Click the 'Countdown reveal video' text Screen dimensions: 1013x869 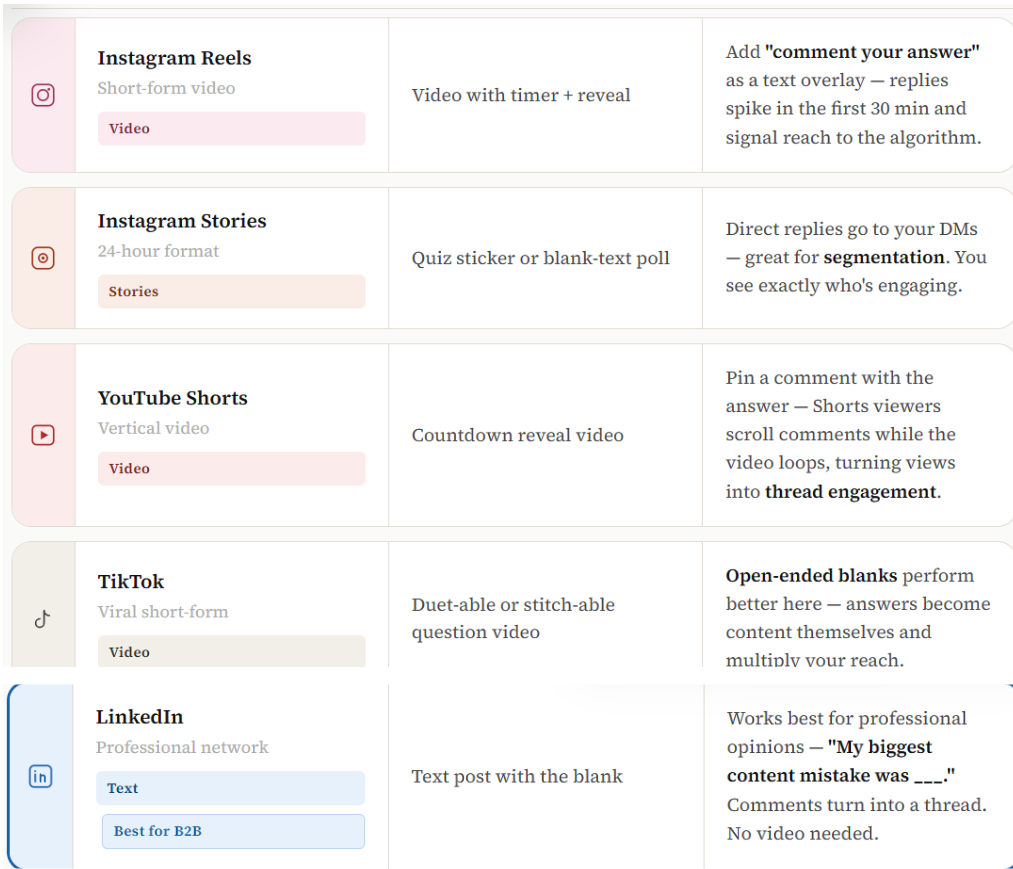point(517,435)
